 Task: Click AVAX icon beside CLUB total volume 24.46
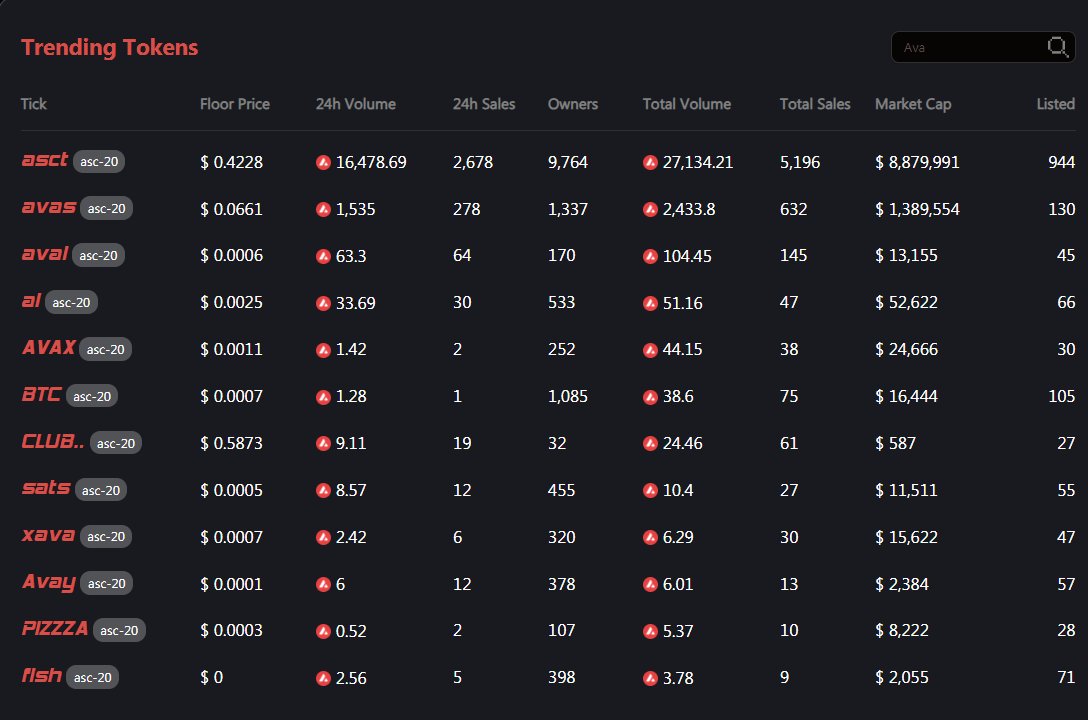pos(650,443)
